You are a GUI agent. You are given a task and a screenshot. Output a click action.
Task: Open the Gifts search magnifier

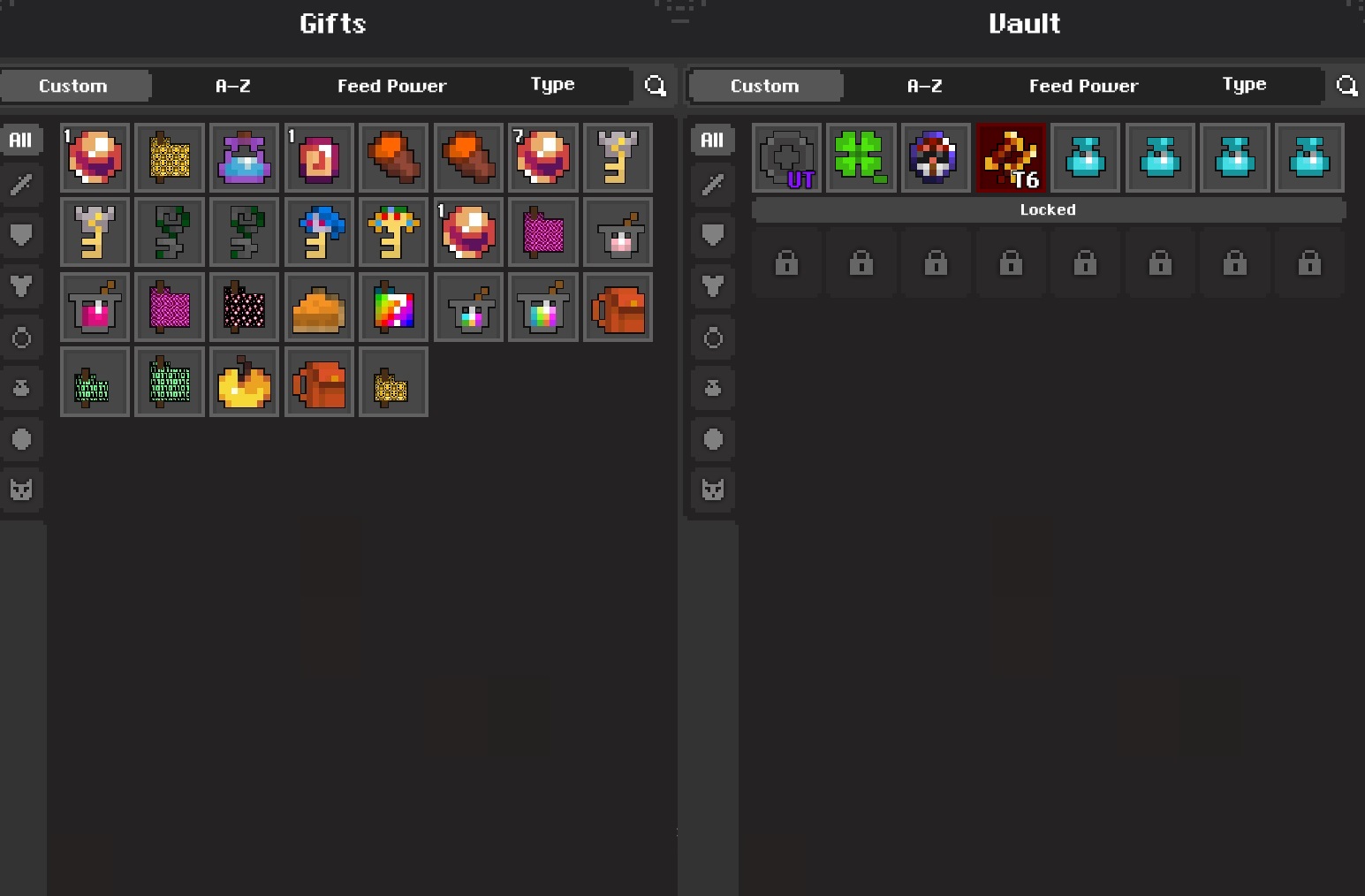tap(655, 86)
